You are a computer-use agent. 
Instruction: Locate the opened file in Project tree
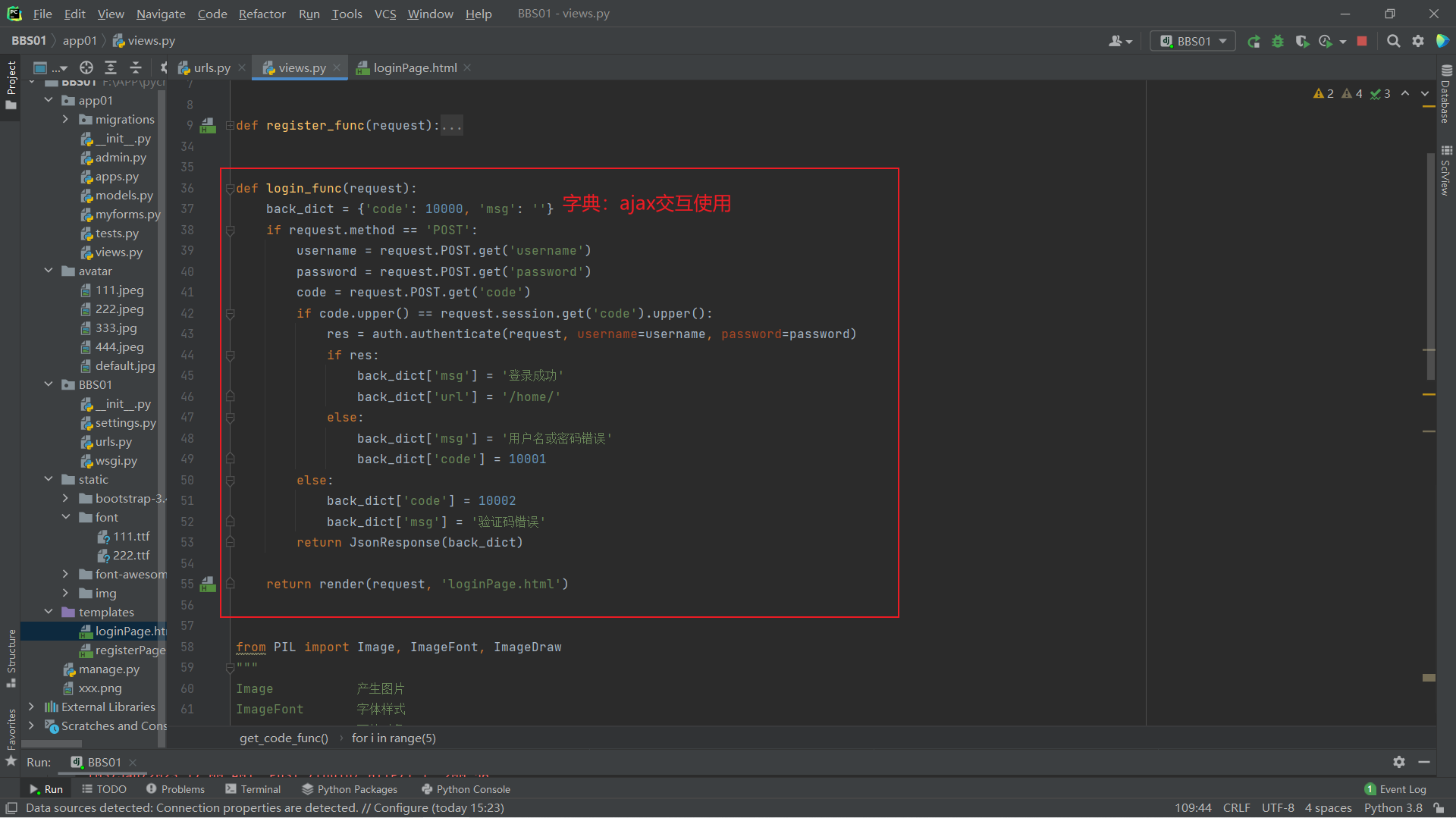click(86, 67)
